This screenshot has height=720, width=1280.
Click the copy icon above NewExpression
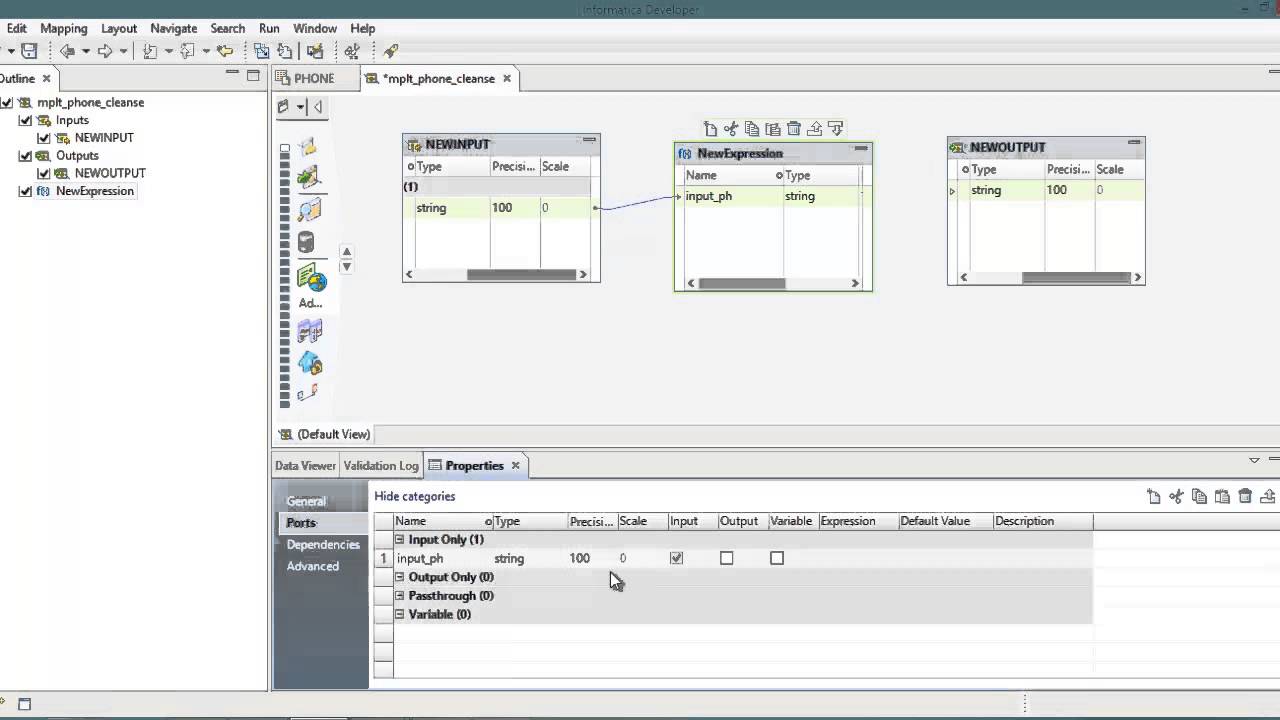[752, 129]
